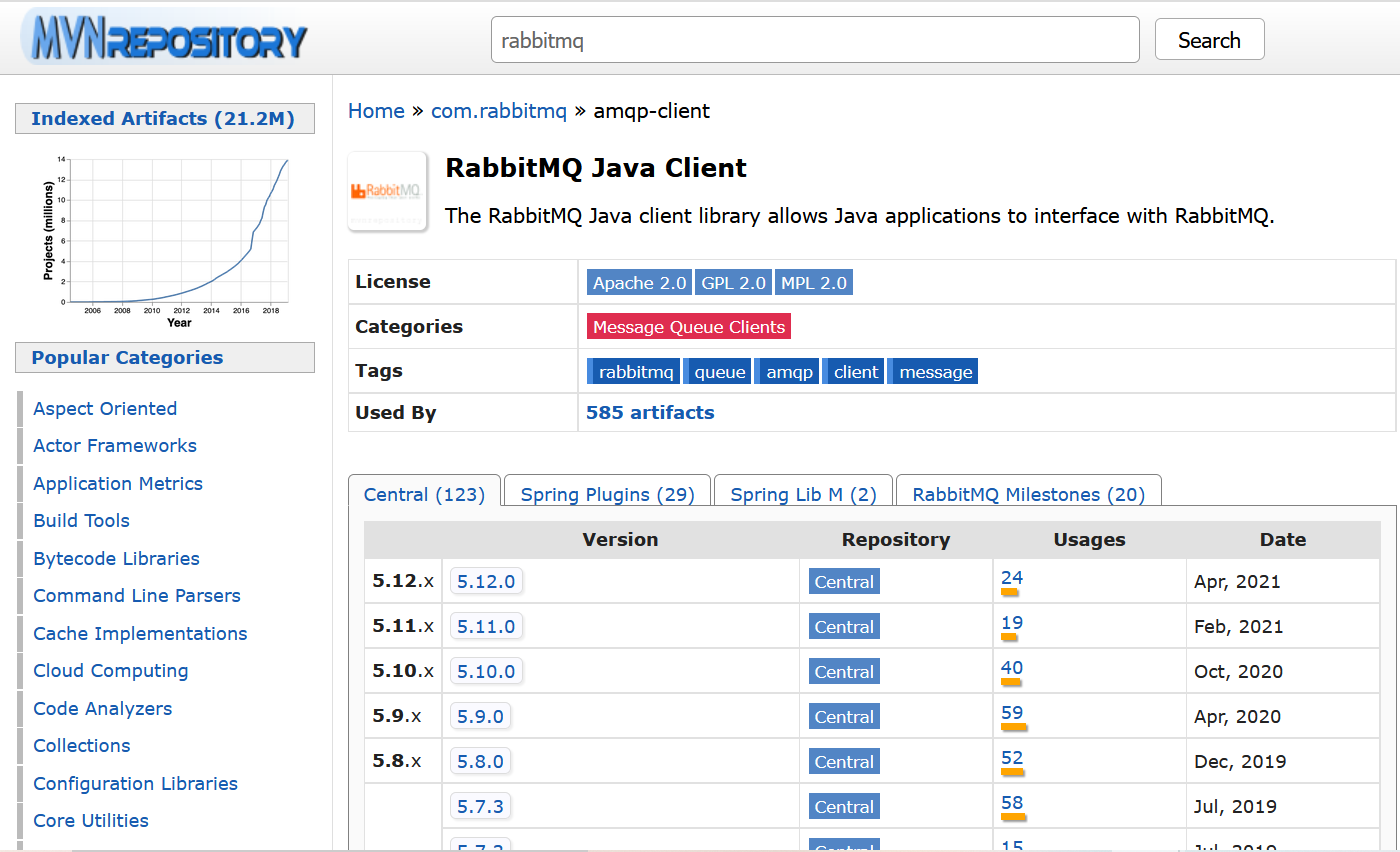Screen dimensions: 1400x852
Task: Open Aspect Oriented category
Action: [105, 409]
